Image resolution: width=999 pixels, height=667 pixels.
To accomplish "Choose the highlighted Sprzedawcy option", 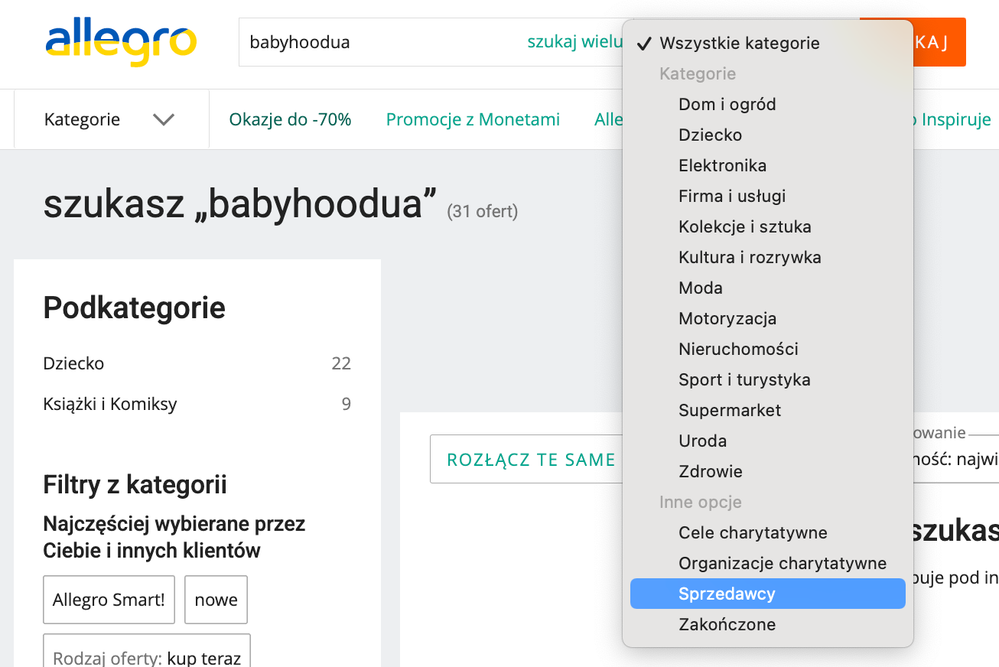I will [767, 594].
